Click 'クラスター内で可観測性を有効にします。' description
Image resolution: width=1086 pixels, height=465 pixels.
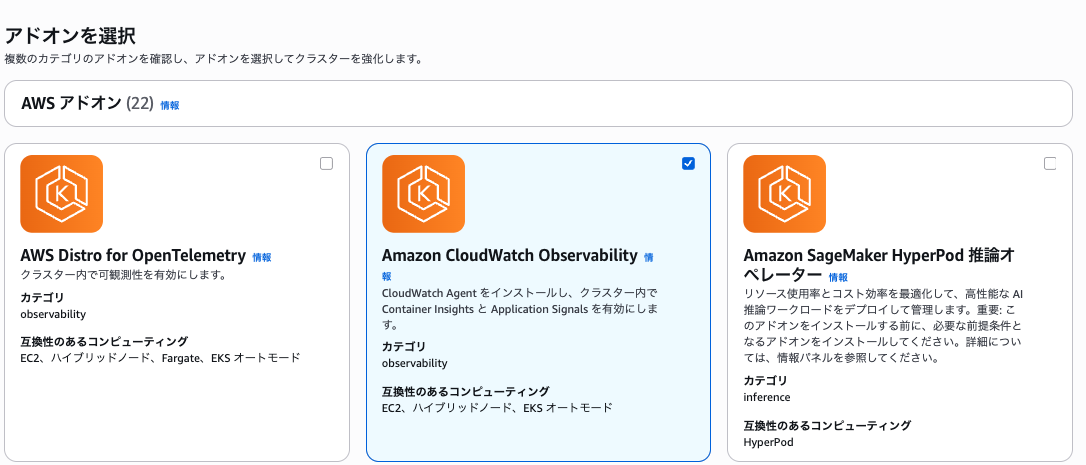pos(125,275)
